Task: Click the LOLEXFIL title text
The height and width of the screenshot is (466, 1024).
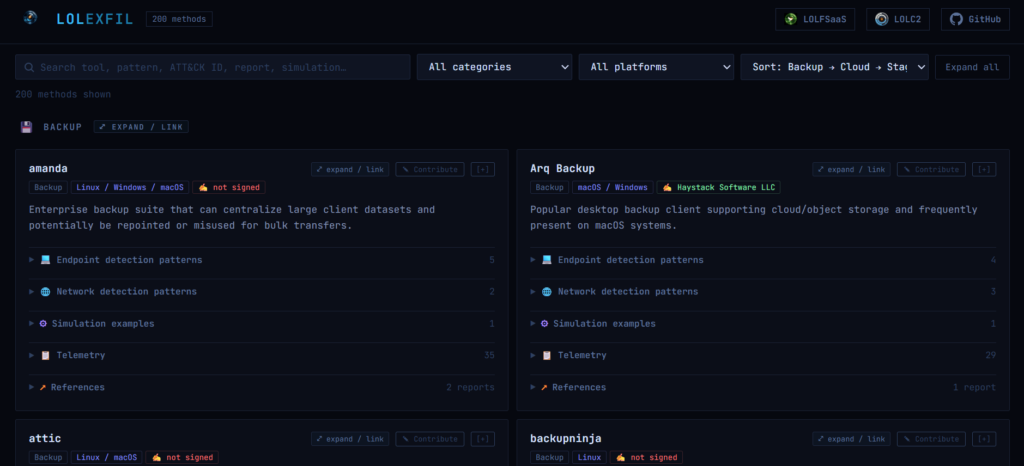Action: point(95,20)
